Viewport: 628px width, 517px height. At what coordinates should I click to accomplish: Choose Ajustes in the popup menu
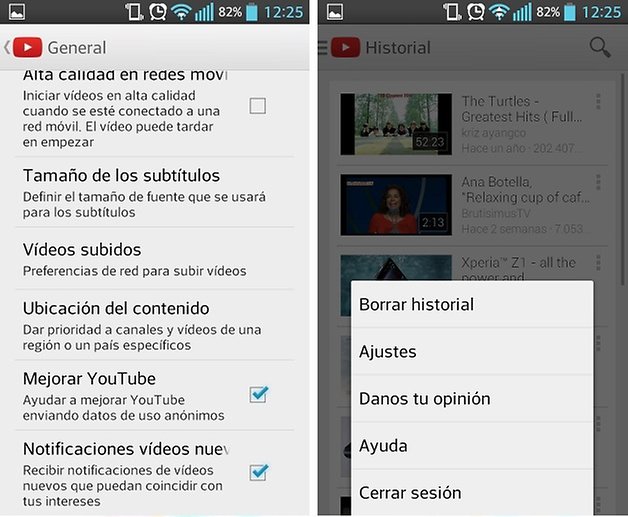[x=472, y=352]
